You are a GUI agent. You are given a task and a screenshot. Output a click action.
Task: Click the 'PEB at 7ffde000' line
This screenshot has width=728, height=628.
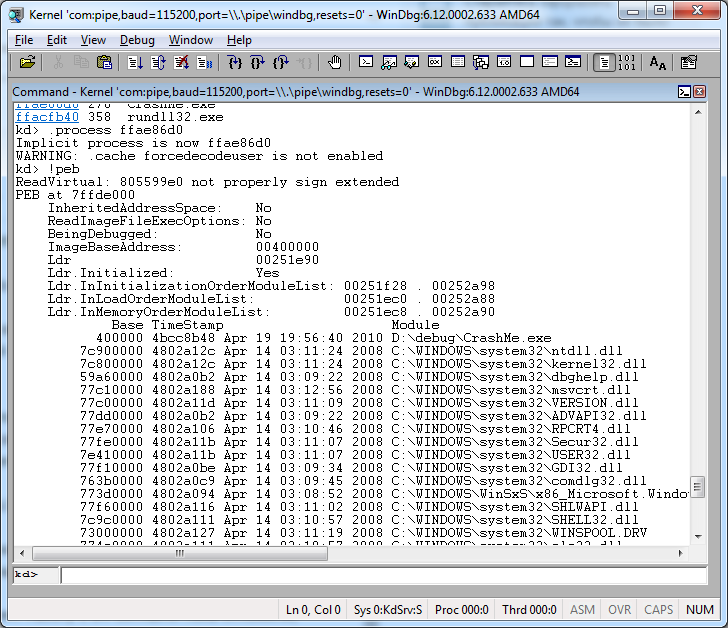tap(75, 195)
